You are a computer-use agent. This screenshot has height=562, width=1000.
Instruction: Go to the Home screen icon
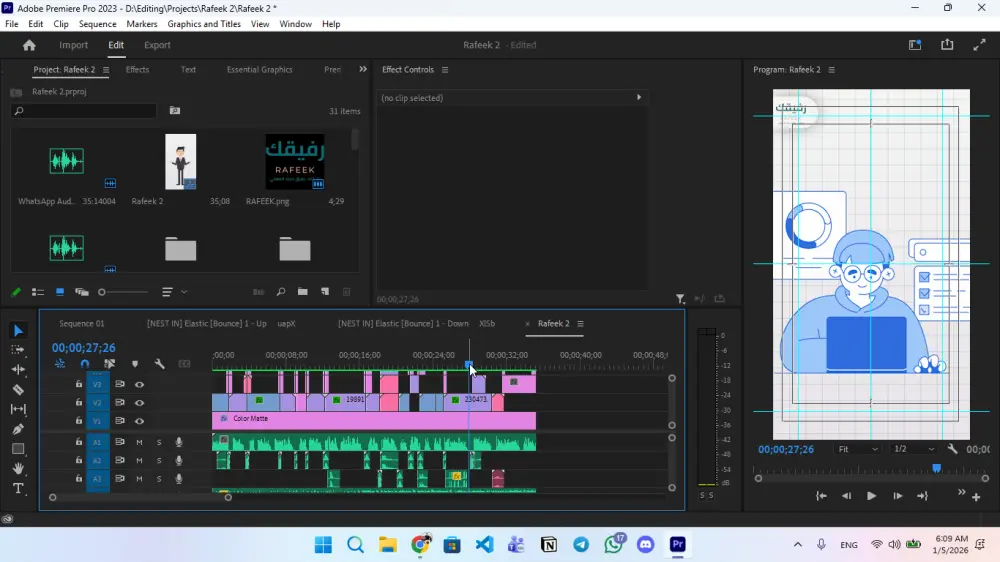tap(29, 45)
